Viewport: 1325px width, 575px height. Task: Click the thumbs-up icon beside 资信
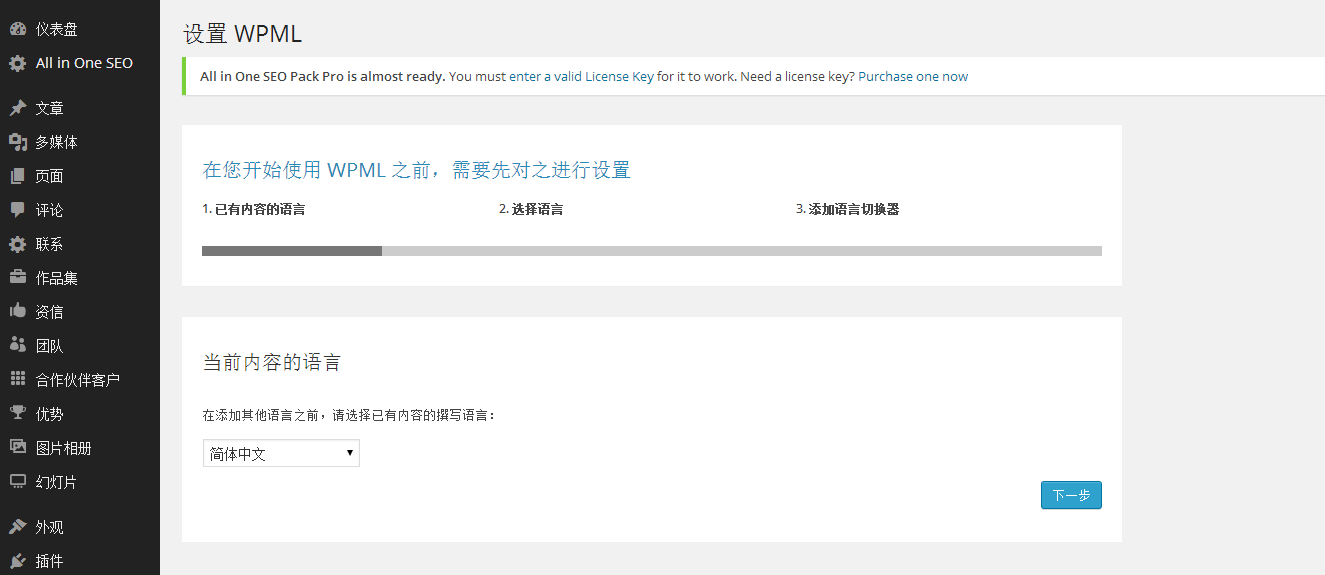click(17, 312)
